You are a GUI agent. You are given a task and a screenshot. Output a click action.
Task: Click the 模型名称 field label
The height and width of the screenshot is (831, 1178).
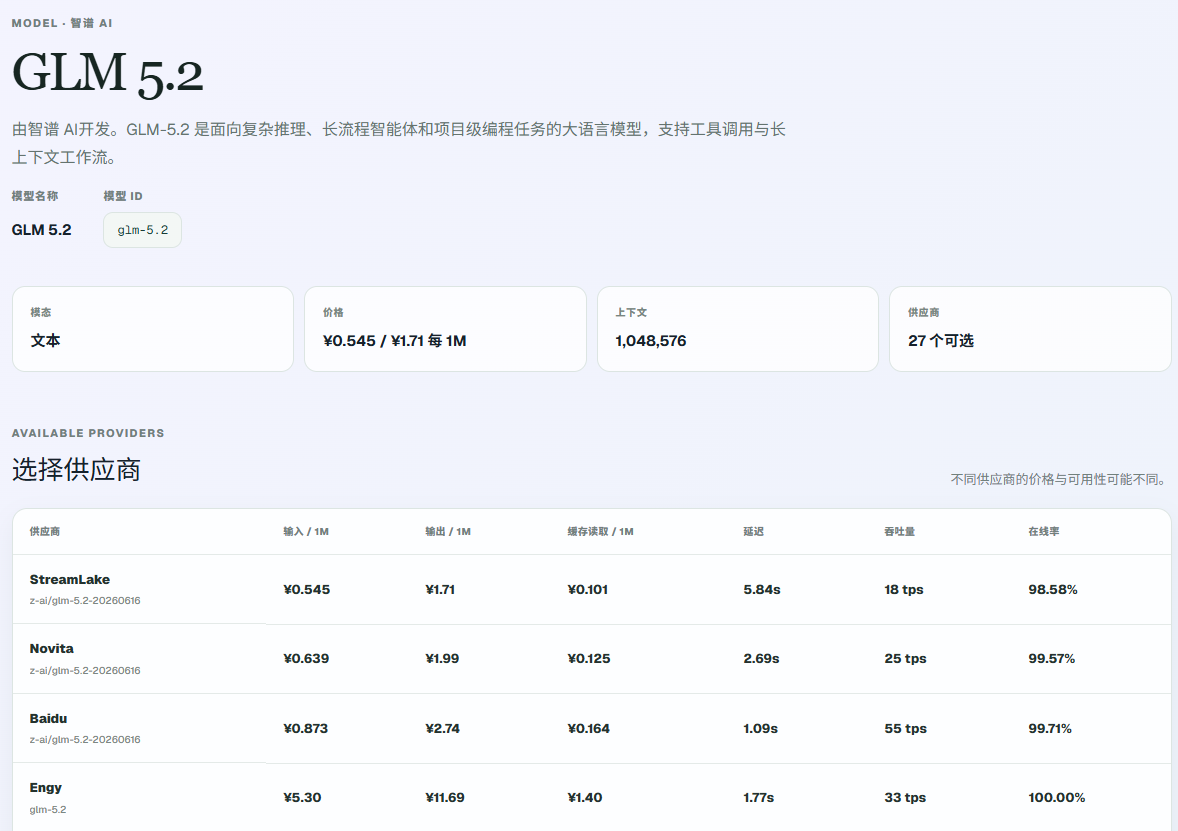pyautogui.click(x=35, y=196)
